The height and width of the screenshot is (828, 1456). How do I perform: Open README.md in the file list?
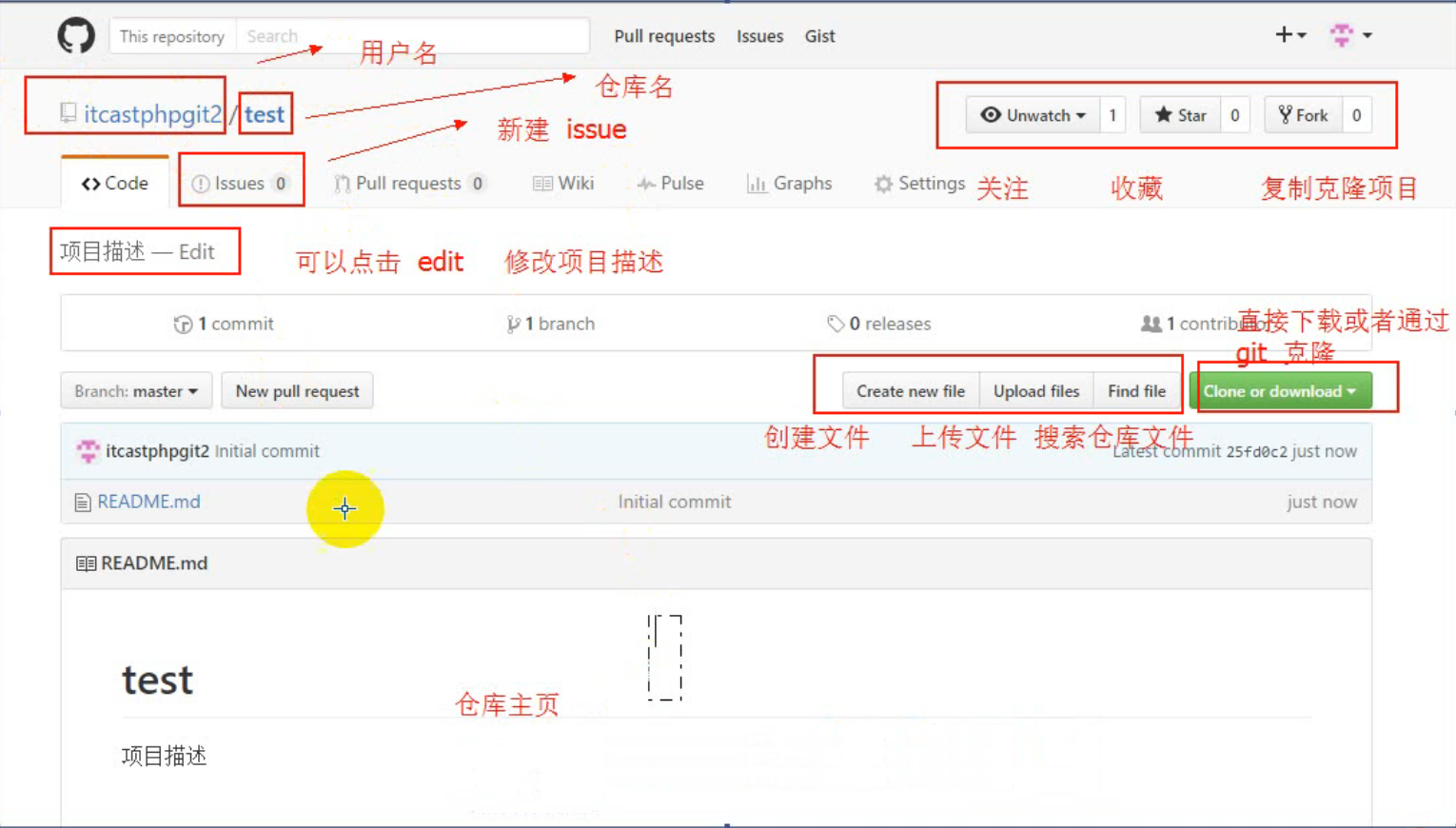tap(148, 502)
